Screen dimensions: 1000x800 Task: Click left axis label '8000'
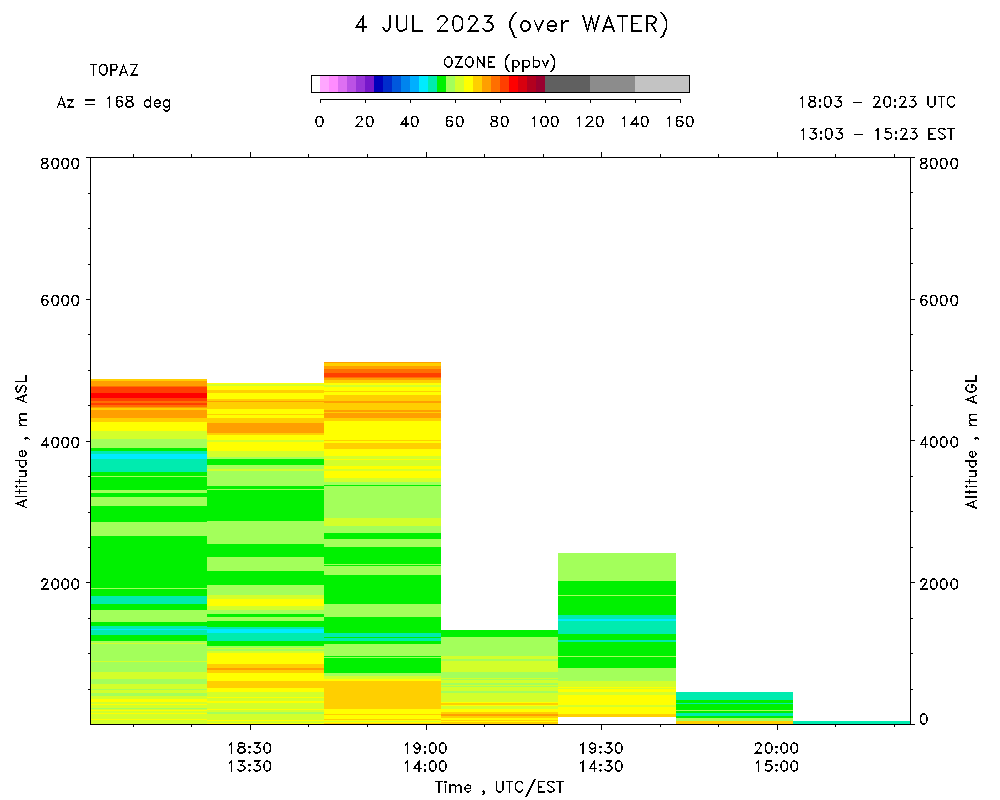pos(61,163)
